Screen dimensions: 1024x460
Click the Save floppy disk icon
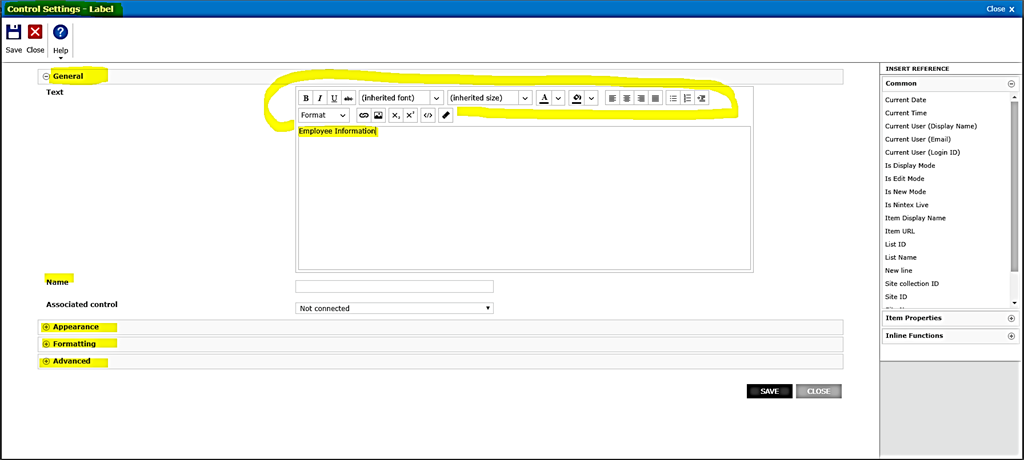pos(14,32)
